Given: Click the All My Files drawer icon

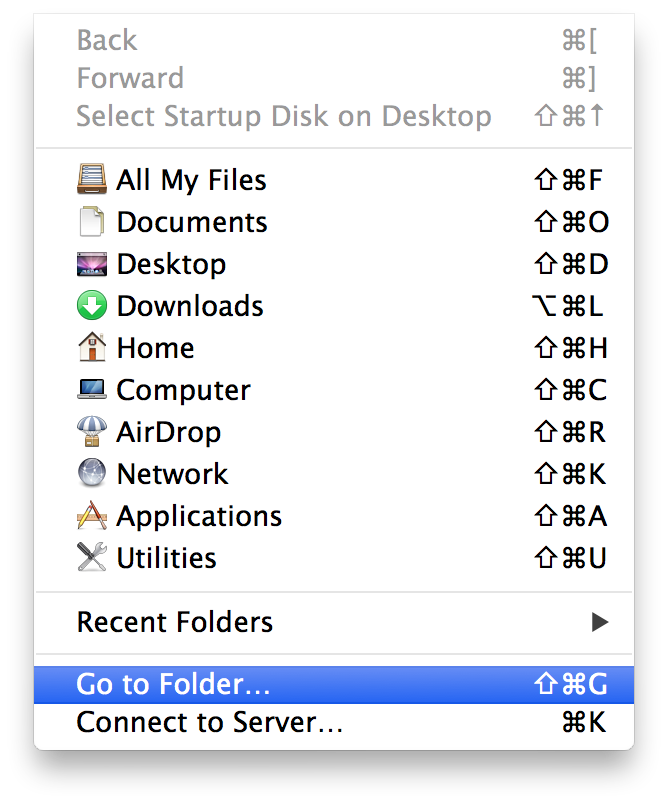Looking at the screenshot, I should (91, 180).
